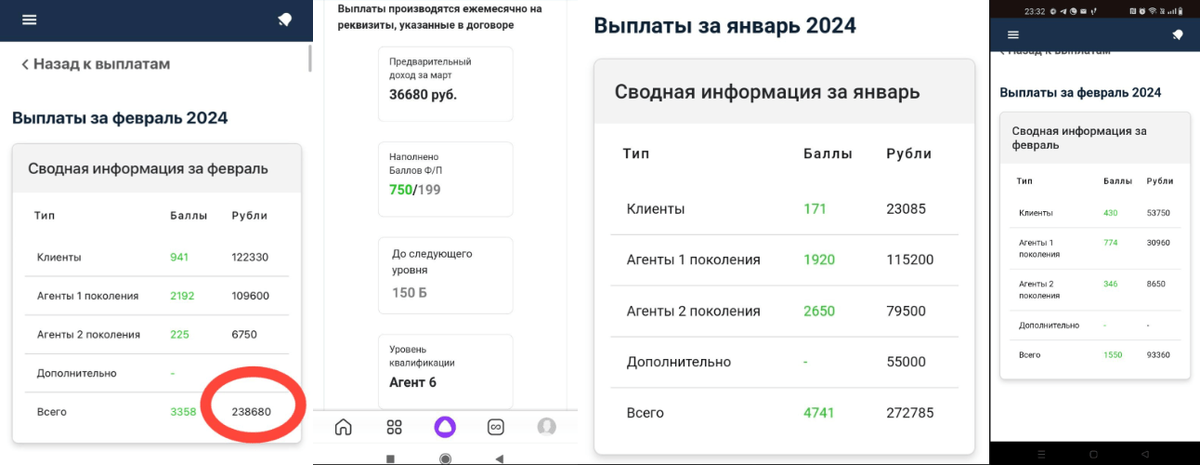The height and width of the screenshot is (465, 1200).
Task: Click the total points value 3358
Action: point(182,411)
